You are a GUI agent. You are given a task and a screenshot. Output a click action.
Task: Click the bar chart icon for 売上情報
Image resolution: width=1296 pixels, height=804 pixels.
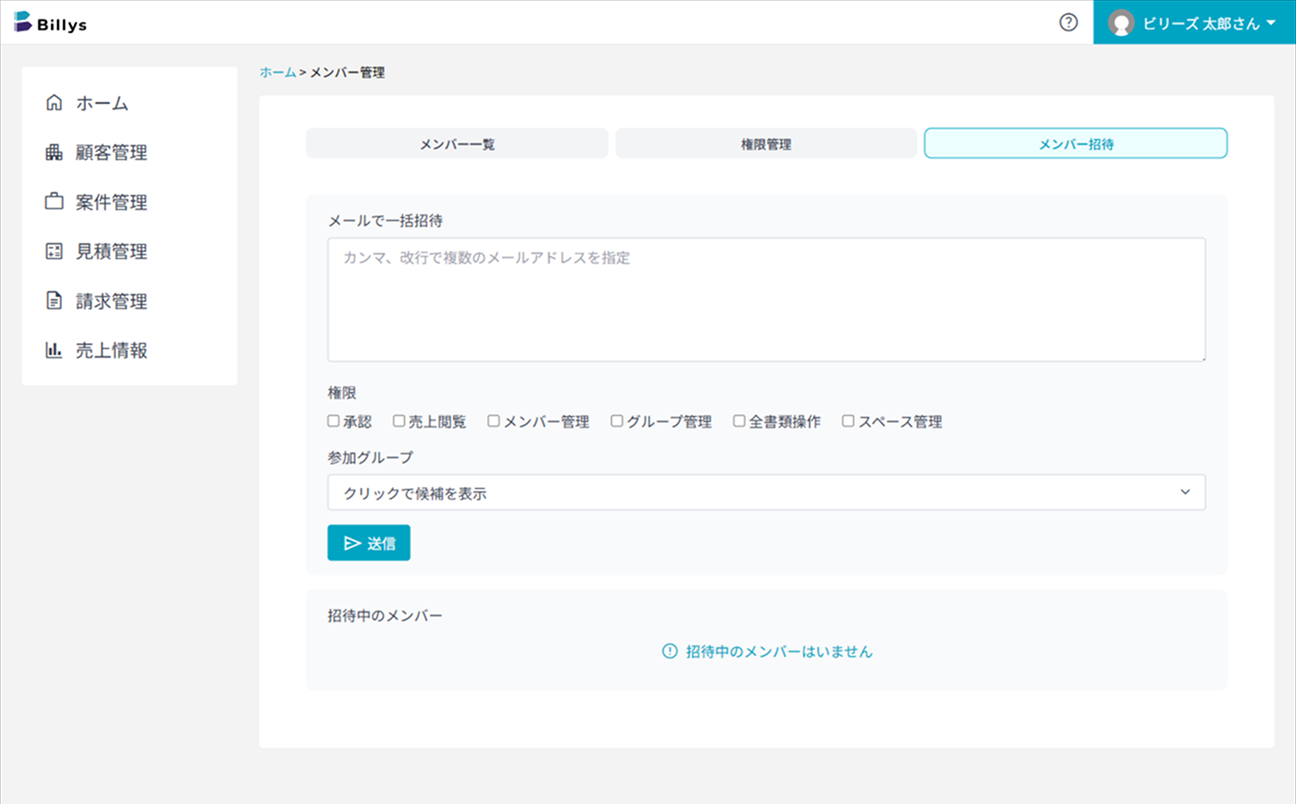54,351
